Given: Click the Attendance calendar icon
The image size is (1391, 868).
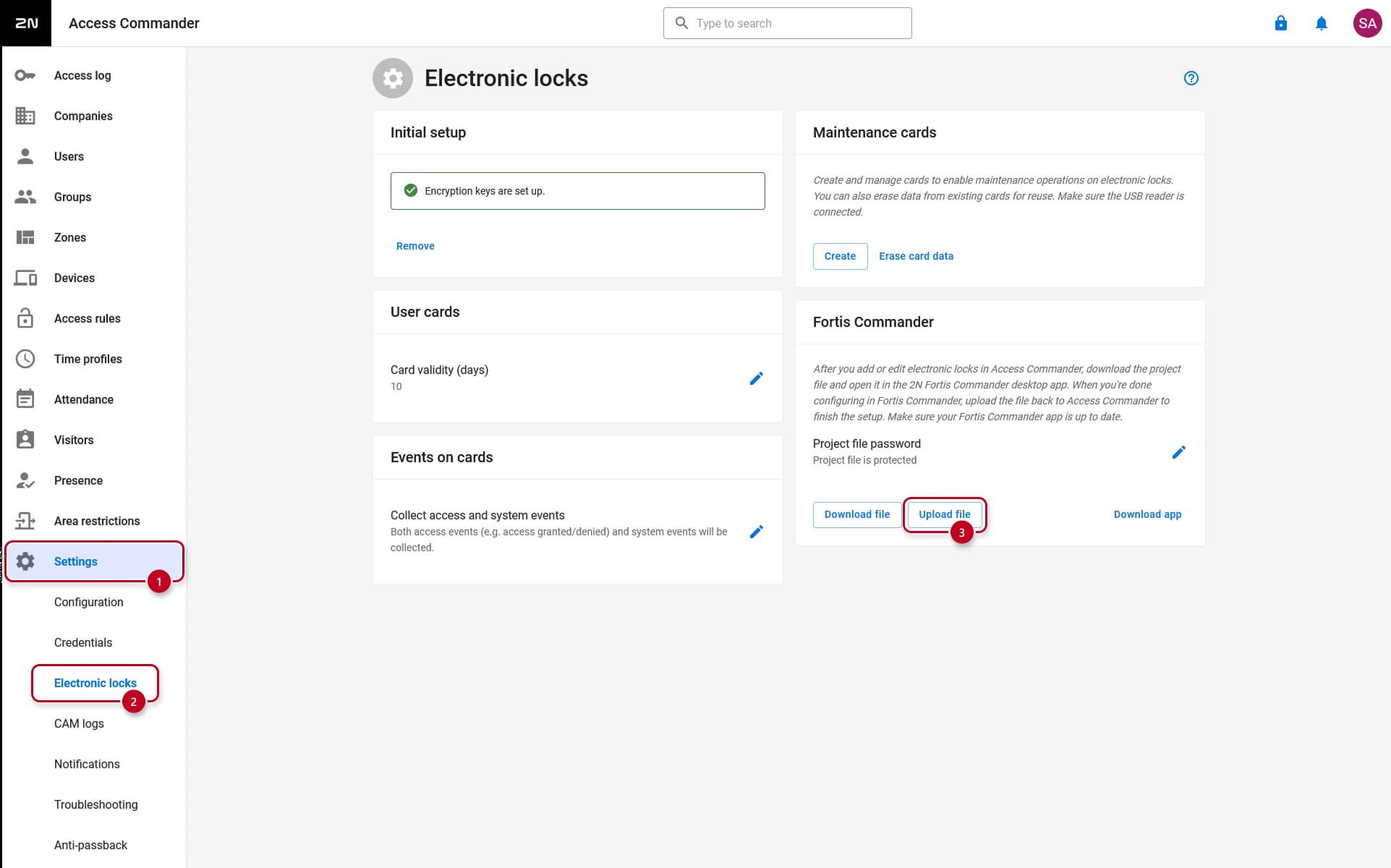Looking at the screenshot, I should coord(25,399).
